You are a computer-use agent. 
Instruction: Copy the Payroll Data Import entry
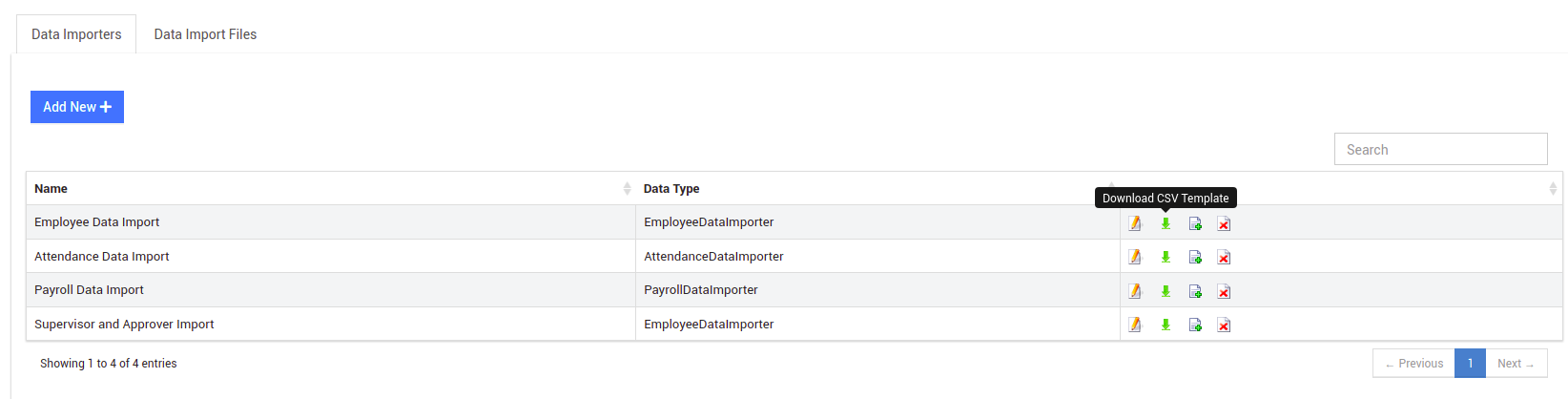click(1195, 291)
